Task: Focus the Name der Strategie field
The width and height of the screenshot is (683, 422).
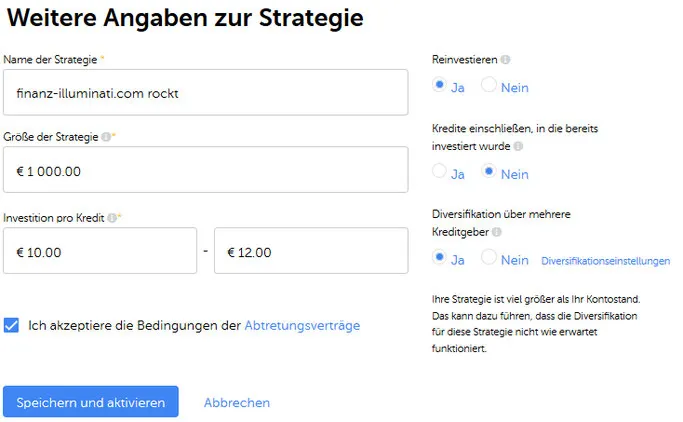Action: [x=206, y=92]
